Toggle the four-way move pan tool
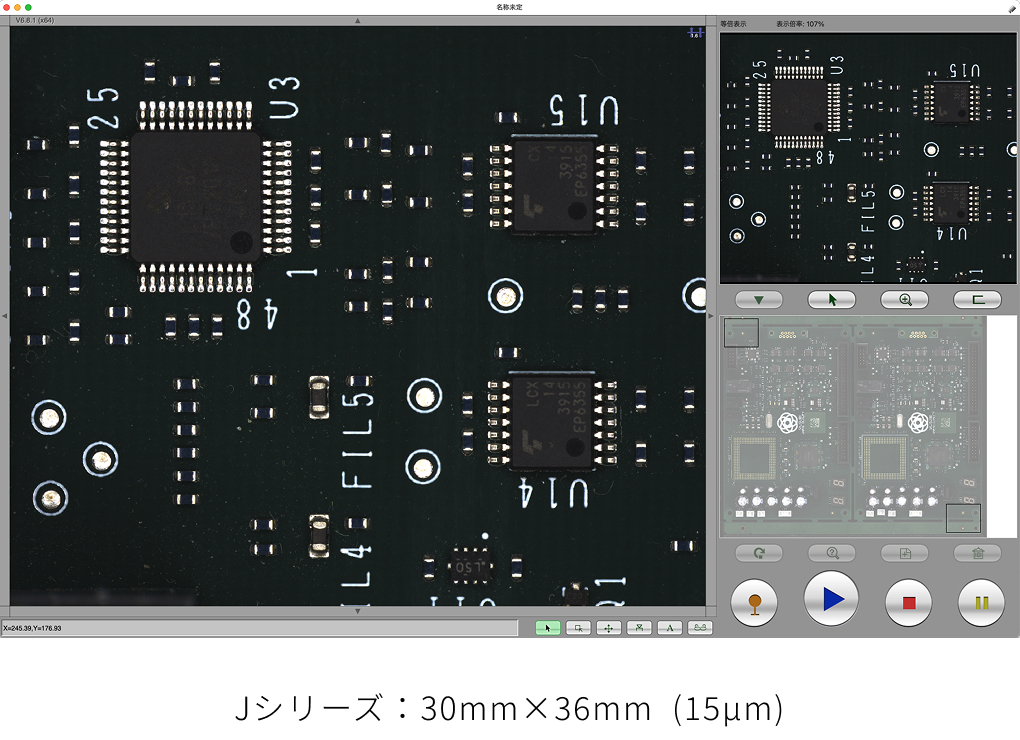 (608, 628)
